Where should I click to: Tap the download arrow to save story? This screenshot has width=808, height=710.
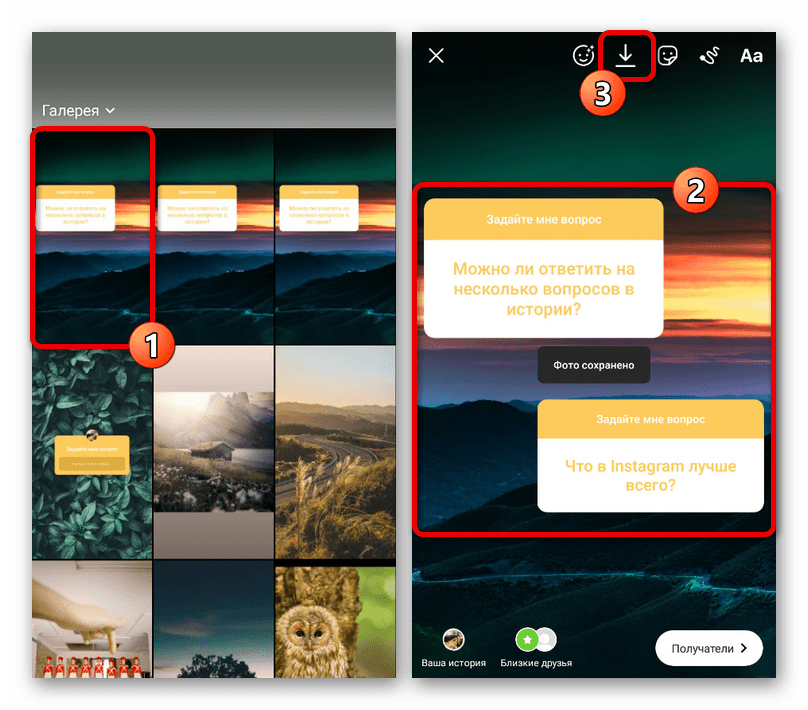pyautogui.click(x=626, y=56)
